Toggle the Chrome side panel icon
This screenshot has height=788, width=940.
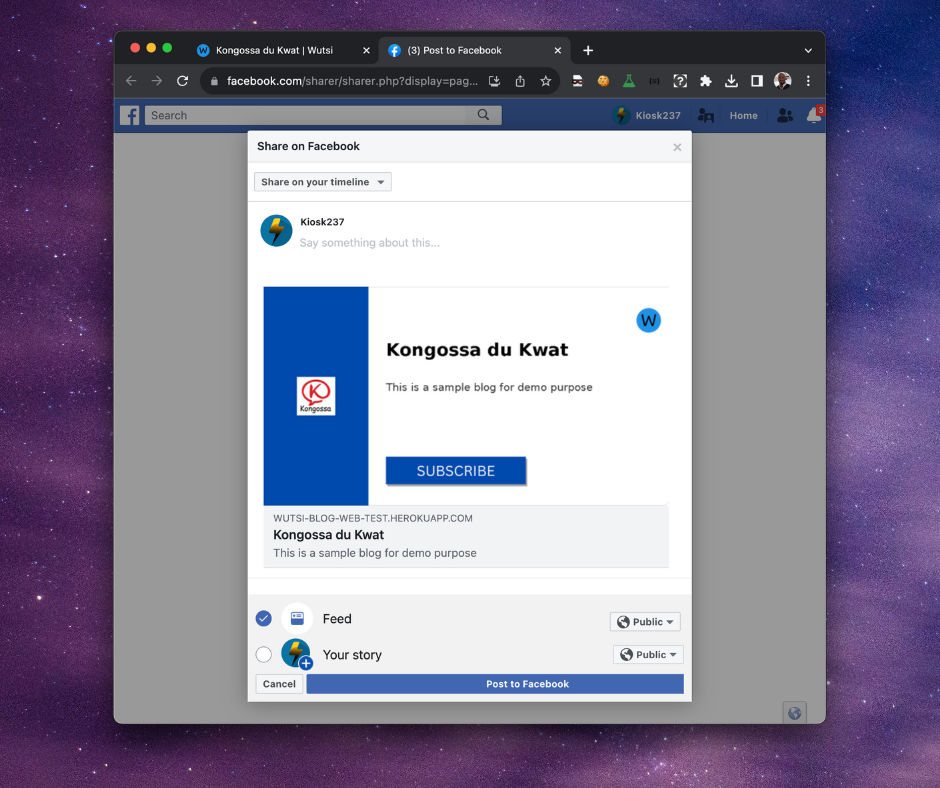(x=757, y=81)
